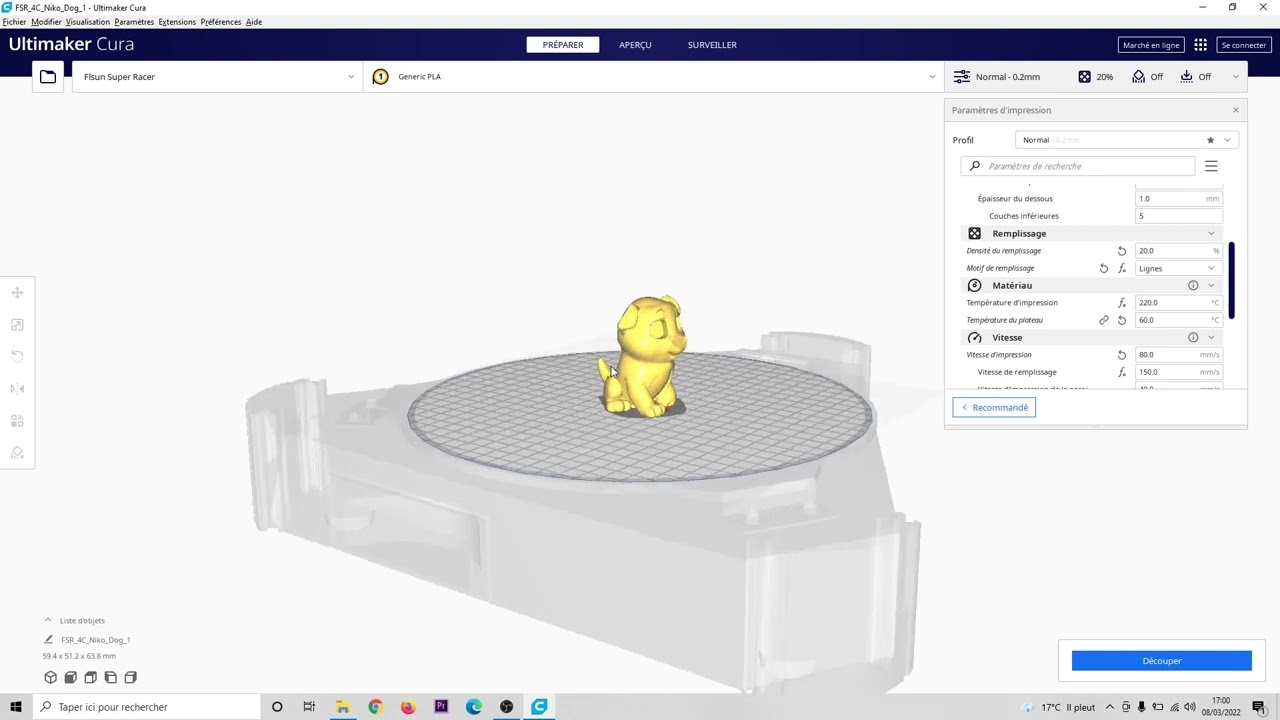Open the Fichier menu
Image resolution: width=1280 pixels, height=720 pixels.
tap(14, 22)
